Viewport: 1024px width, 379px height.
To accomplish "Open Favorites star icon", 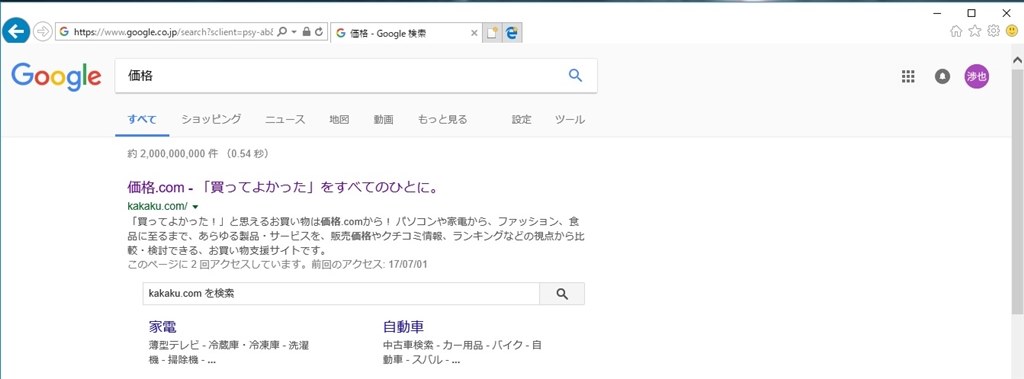I will point(975,31).
